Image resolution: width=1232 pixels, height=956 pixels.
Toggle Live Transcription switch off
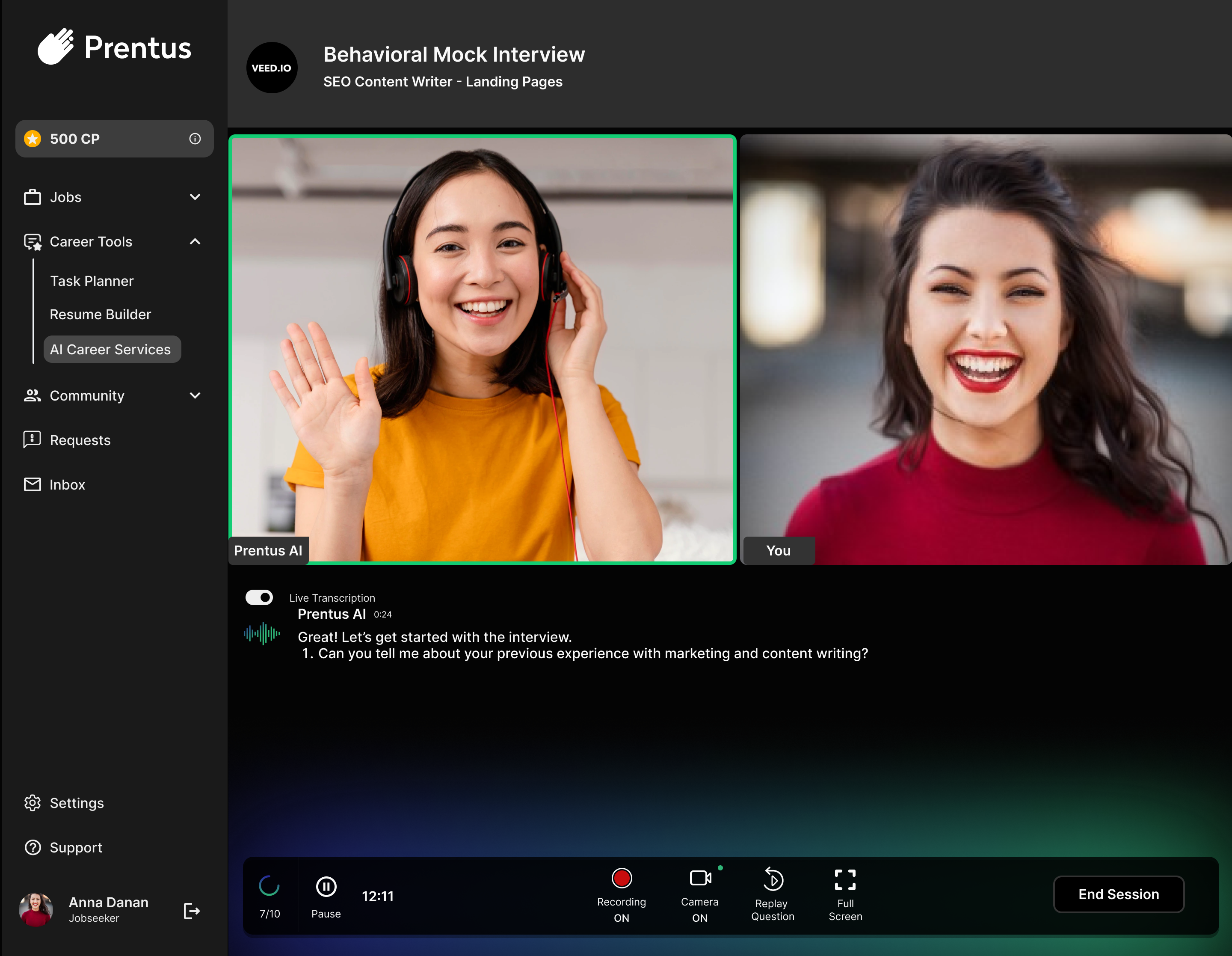259,597
